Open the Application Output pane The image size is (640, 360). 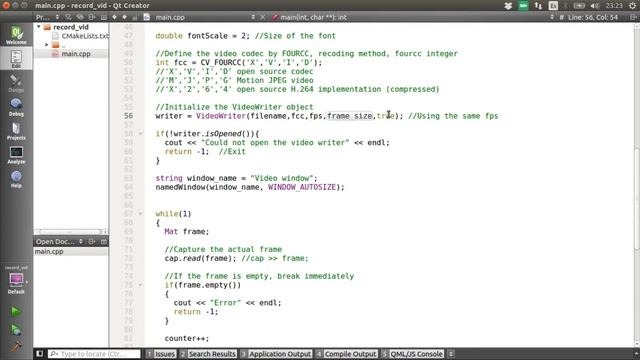276,354
